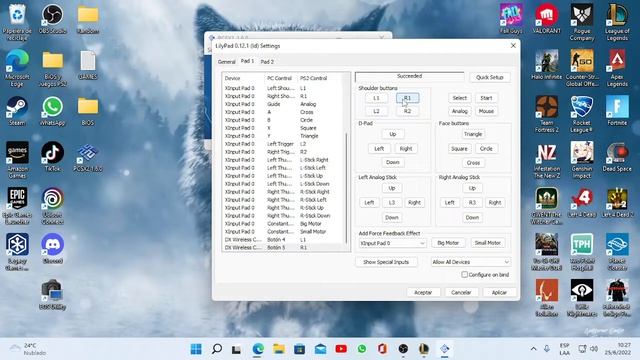Open YouTube from the taskbar
Viewport: 640px width, 360px height.
point(341,349)
